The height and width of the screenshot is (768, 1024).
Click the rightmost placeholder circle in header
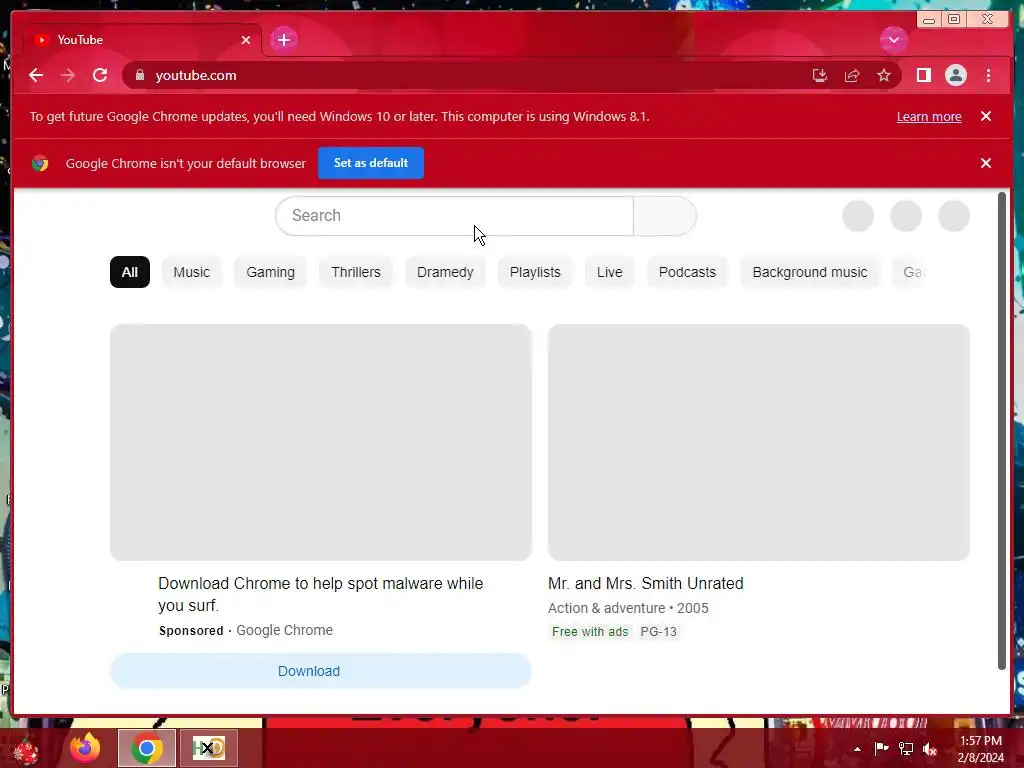tap(953, 216)
